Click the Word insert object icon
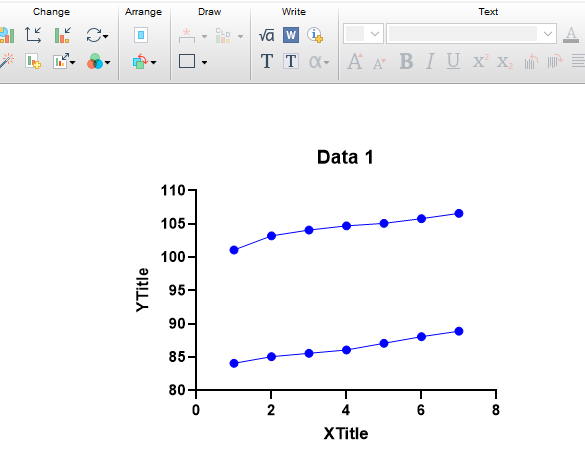The image size is (585, 467). 291,35
